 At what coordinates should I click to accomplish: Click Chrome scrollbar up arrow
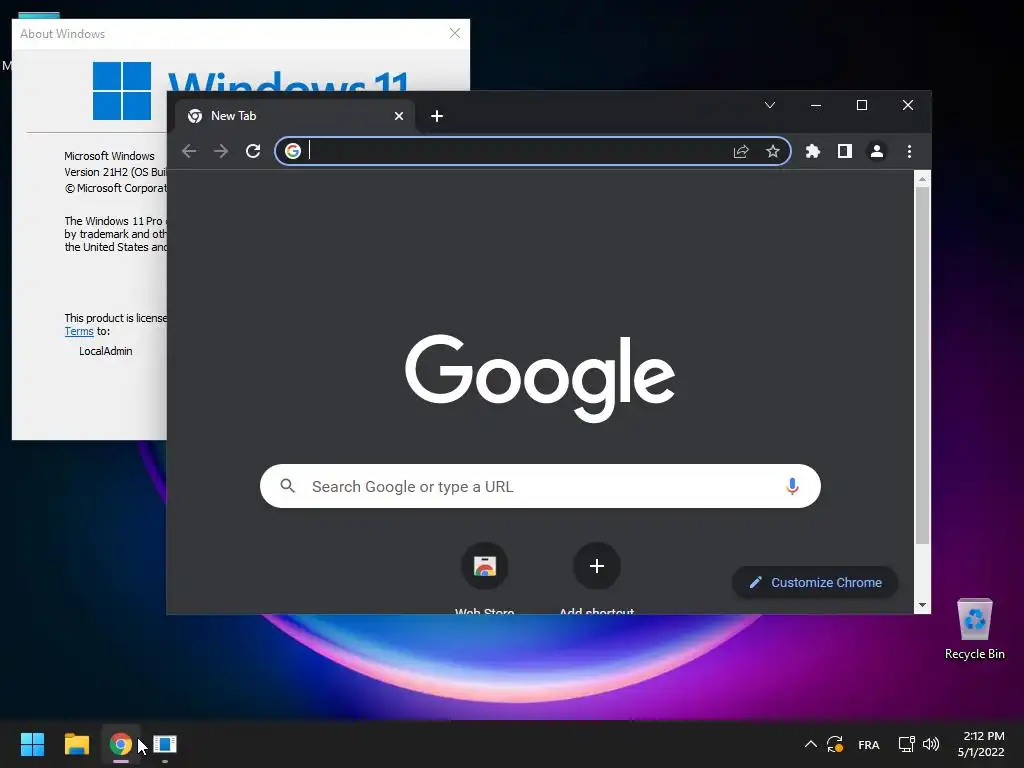(922, 179)
